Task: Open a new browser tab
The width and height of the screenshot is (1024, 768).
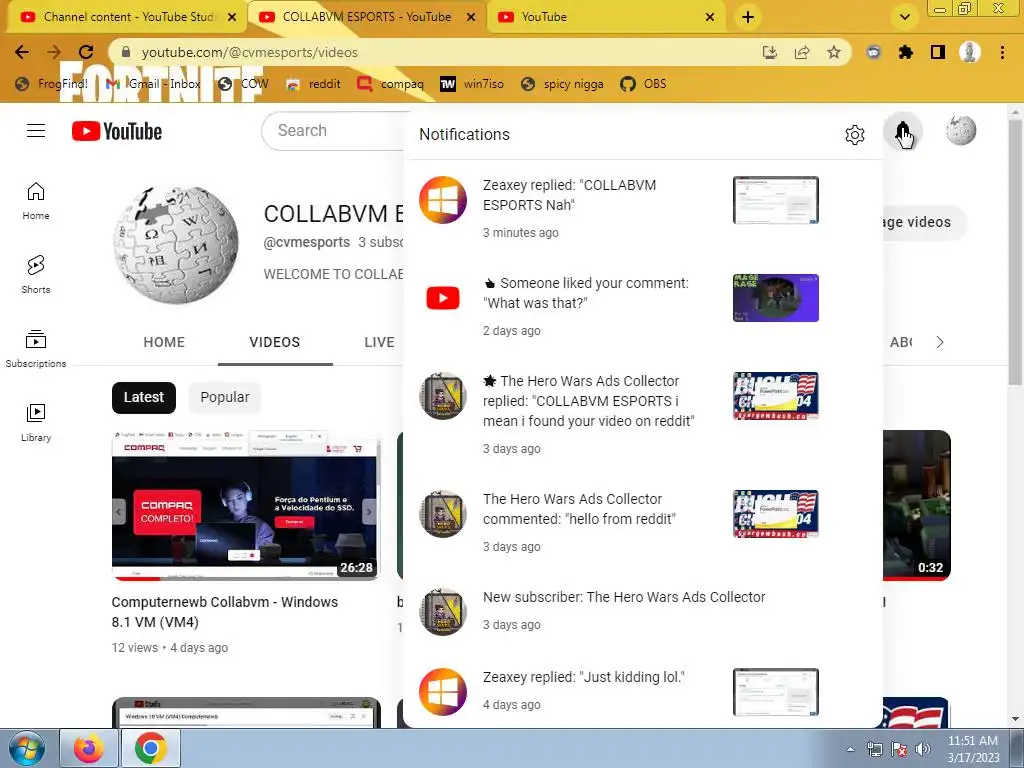Action: (748, 17)
